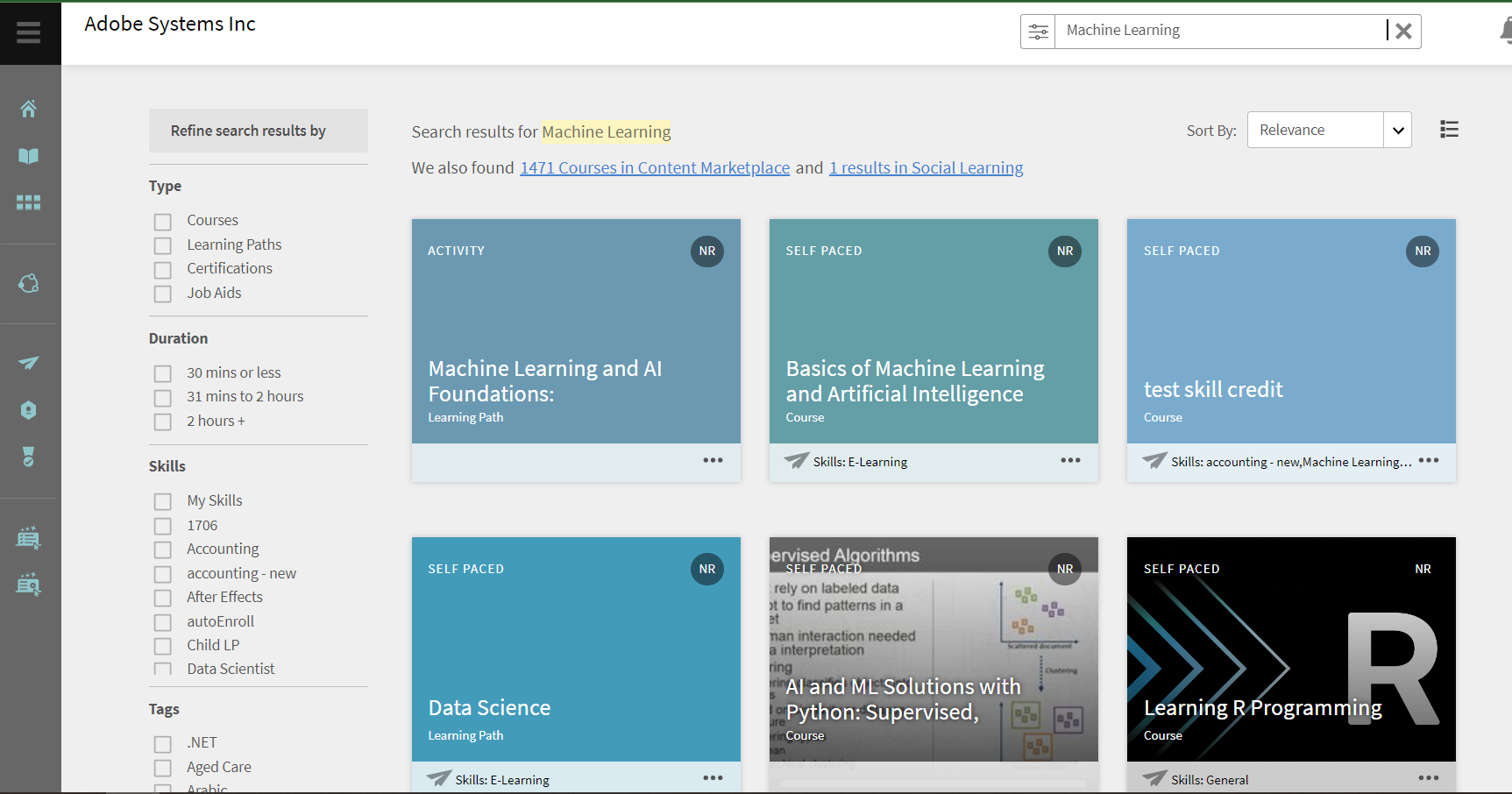Screen dimensions: 1512x794
Task: Check the 2 hours+ duration filter
Action: 162,422
